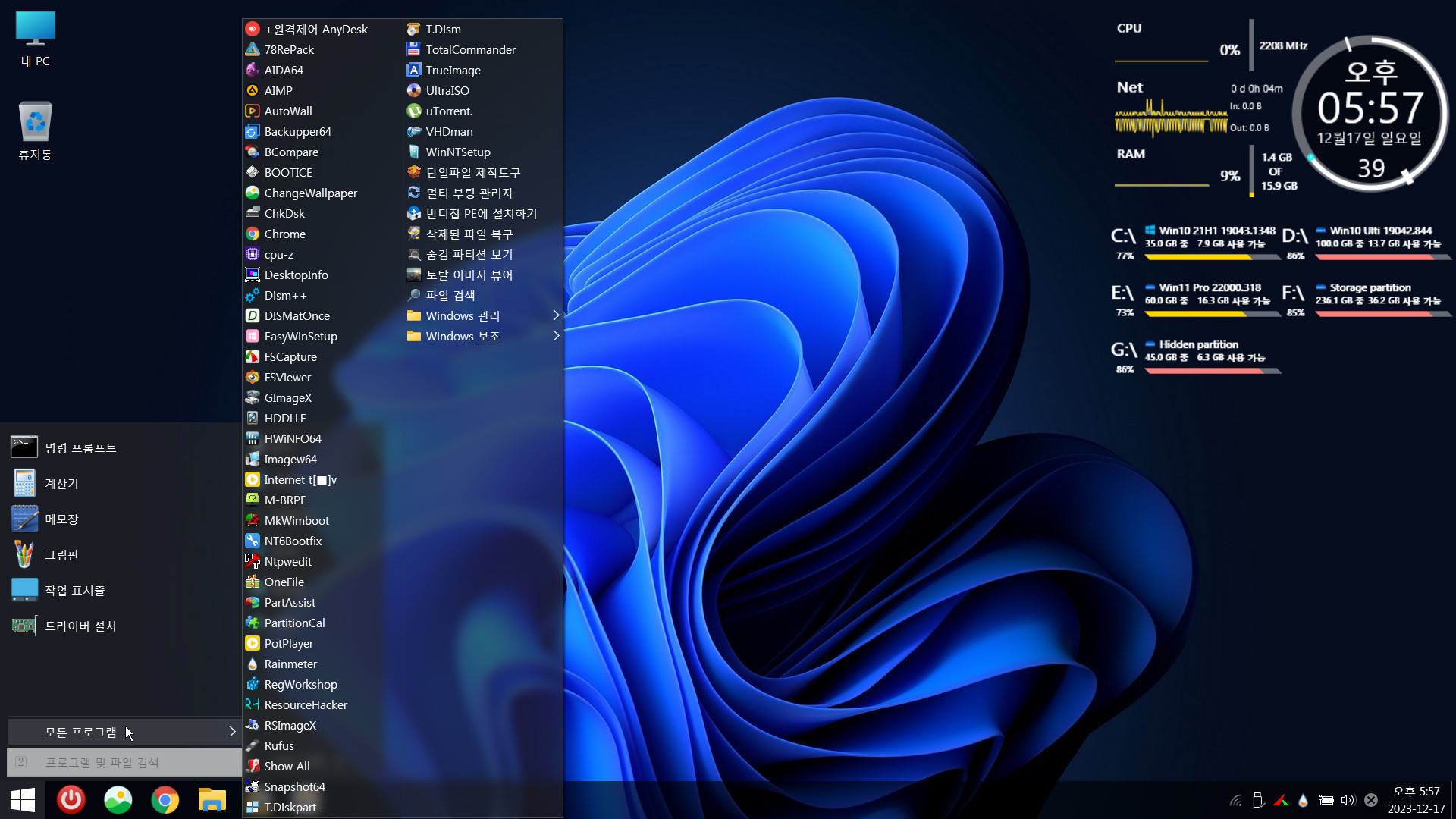The width and height of the screenshot is (1456, 819).
Task: Click the Net traffic graph widget
Action: click(x=1171, y=118)
